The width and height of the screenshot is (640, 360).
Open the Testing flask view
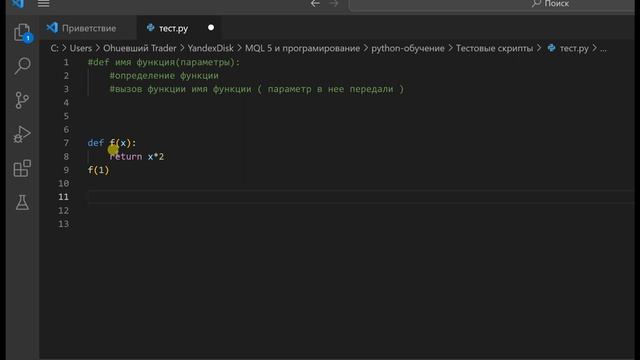[x=22, y=202]
